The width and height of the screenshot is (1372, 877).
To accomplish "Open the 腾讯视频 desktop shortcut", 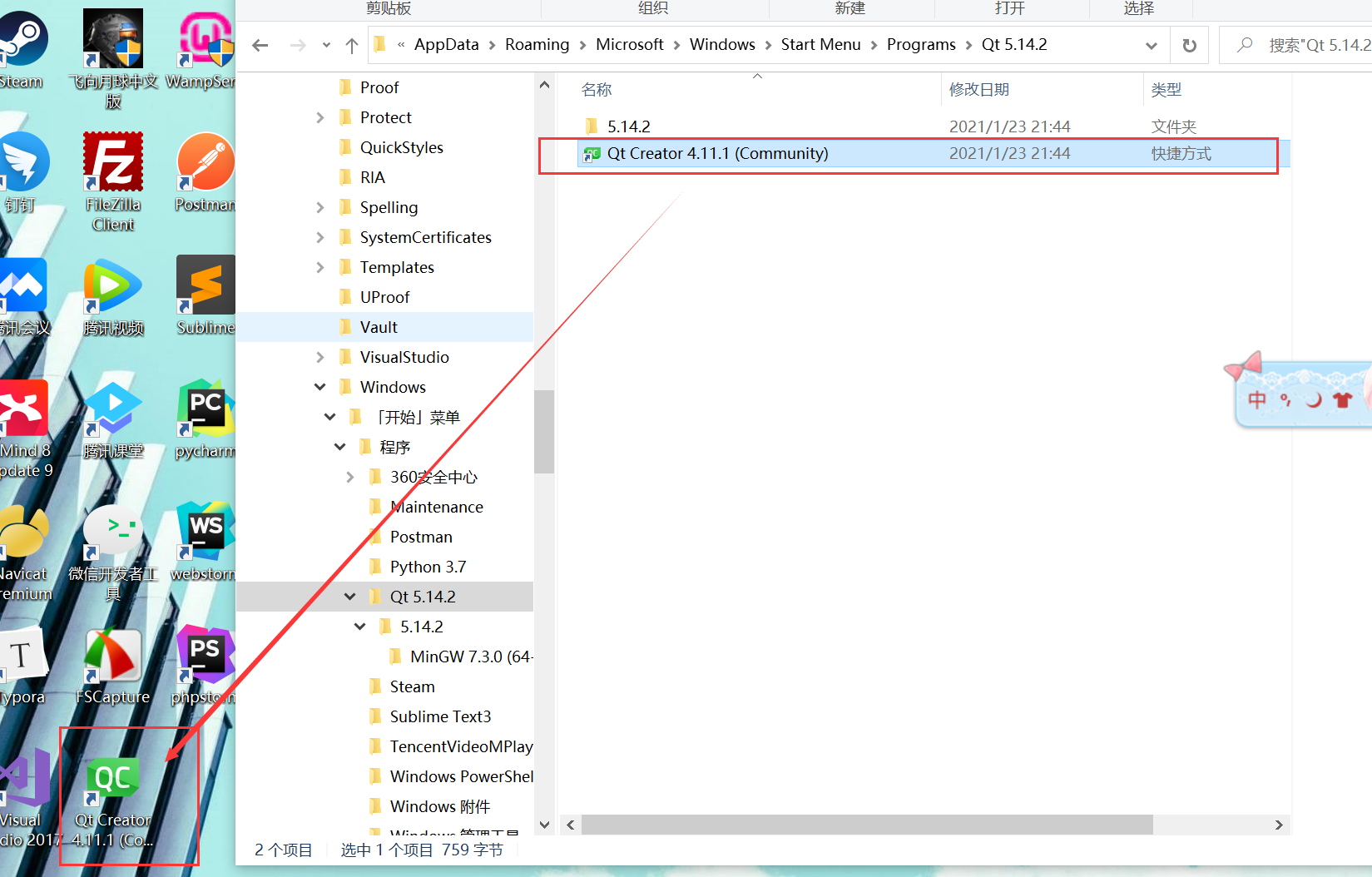I will 113,295.
